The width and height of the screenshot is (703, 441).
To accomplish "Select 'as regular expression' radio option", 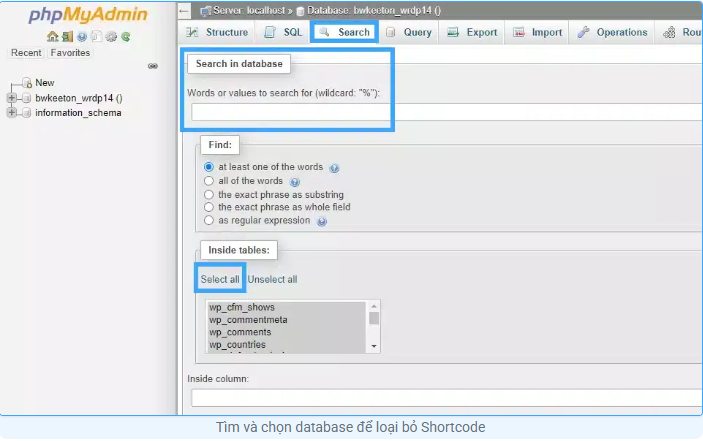I will (209, 220).
